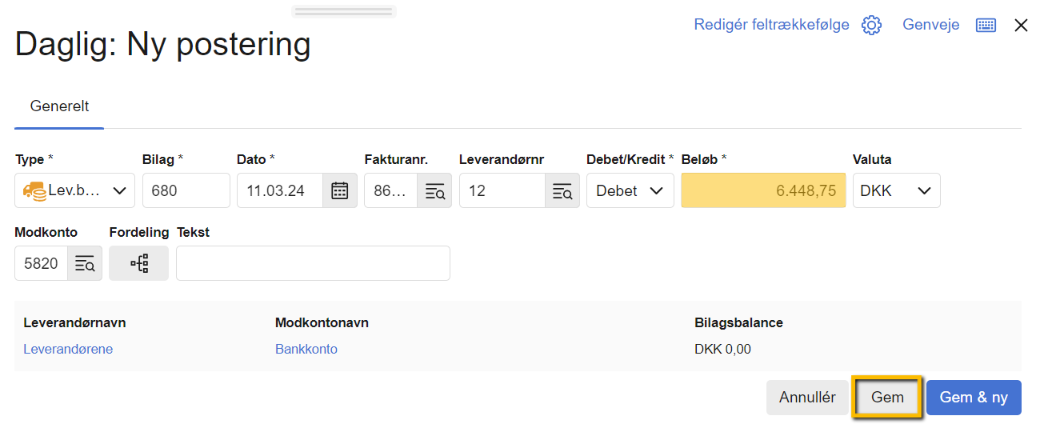The width and height of the screenshot is (1044, 428).
Task: Expand the Type dropdown
Action: 75,190
